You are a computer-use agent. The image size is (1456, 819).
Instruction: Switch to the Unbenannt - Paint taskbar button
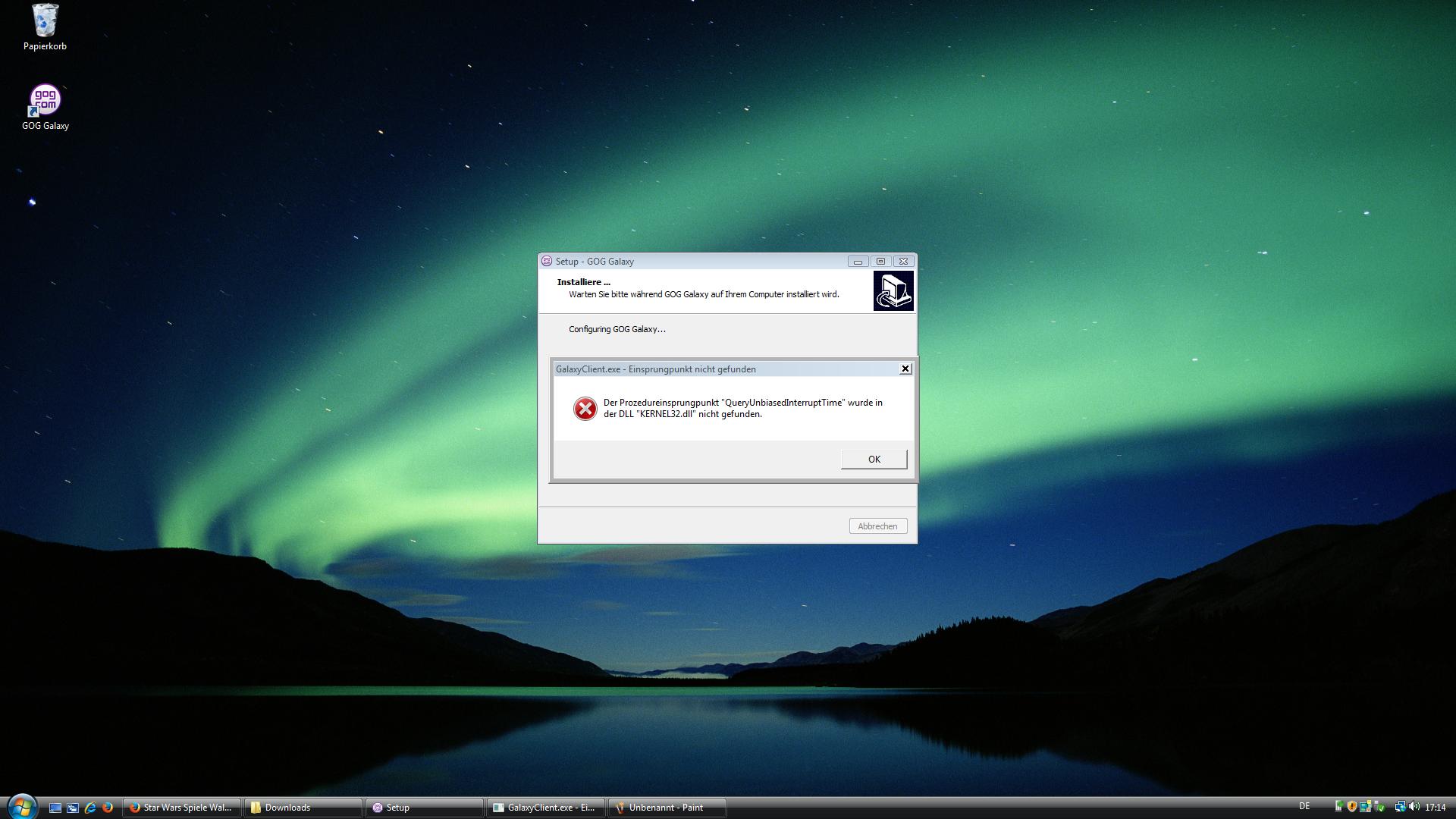click(x=667, y=808)
